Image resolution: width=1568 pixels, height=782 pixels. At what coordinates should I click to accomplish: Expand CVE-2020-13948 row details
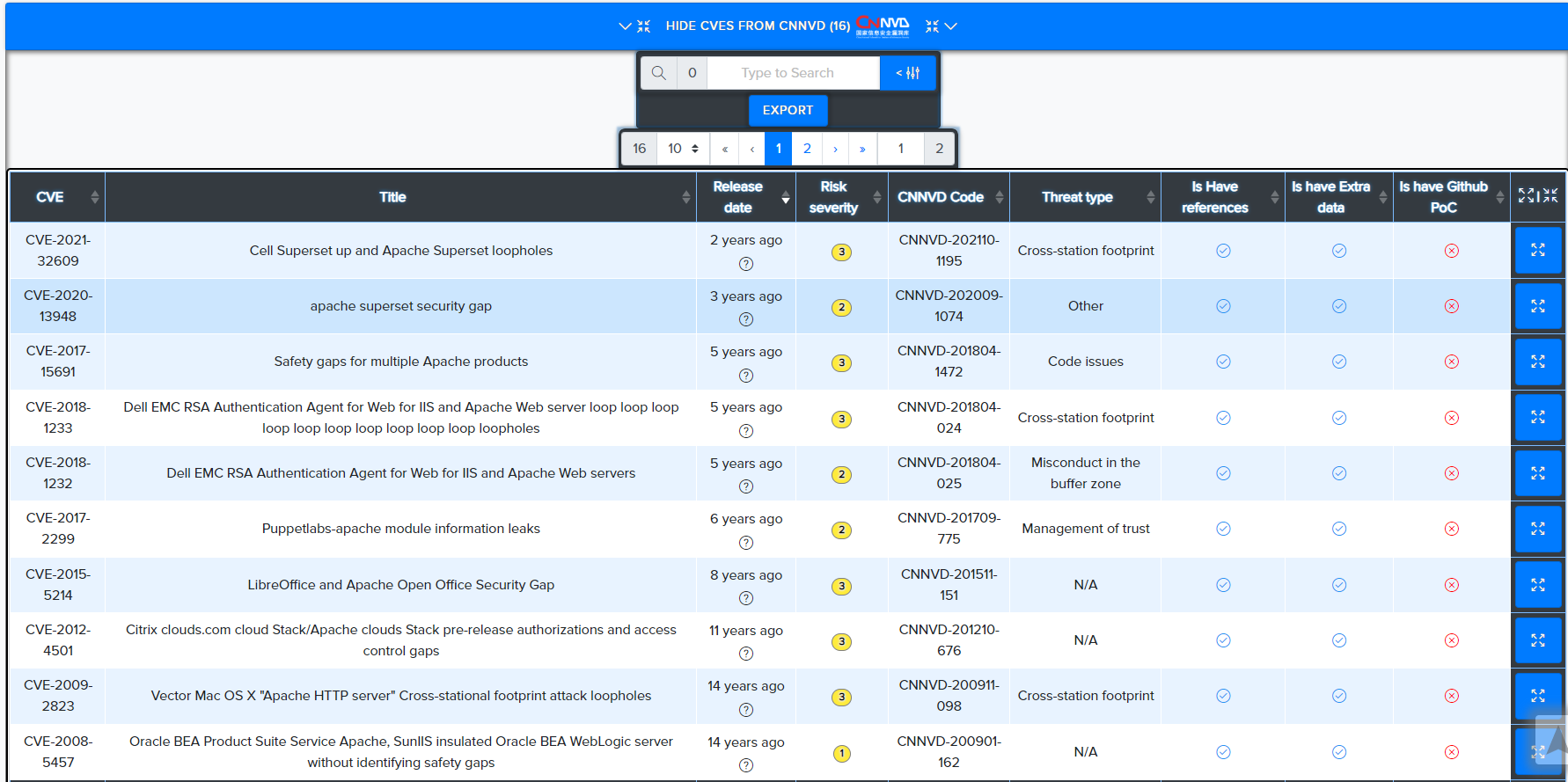pyautogui.click(x=1538, y=306)
